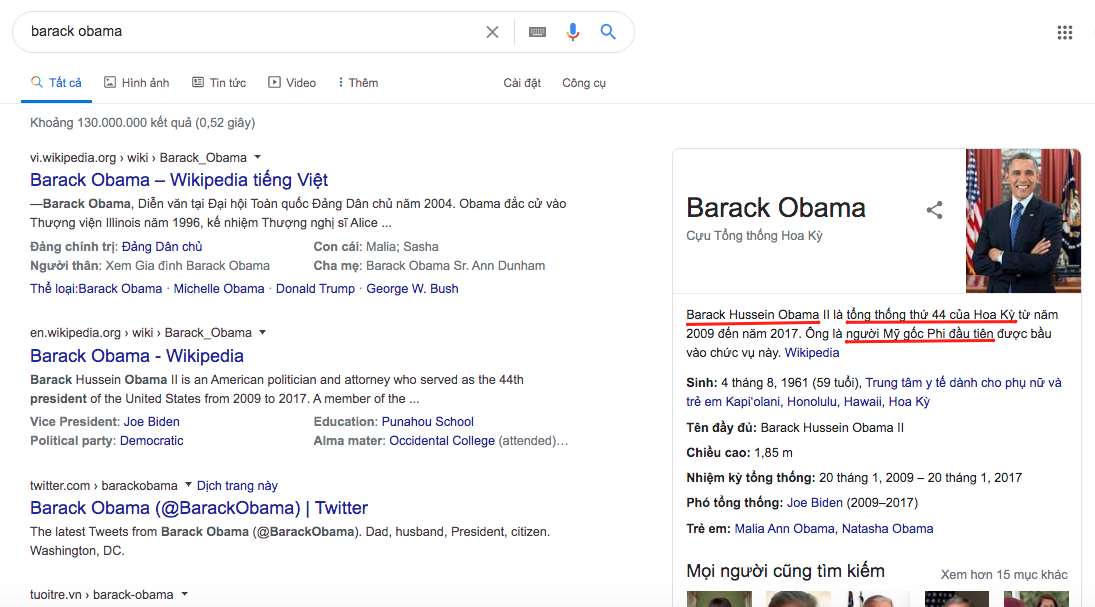The image size is (1095, 607).
Task: Follow the 'Joe Biden' Vice President link
Action: pos(152,422)
